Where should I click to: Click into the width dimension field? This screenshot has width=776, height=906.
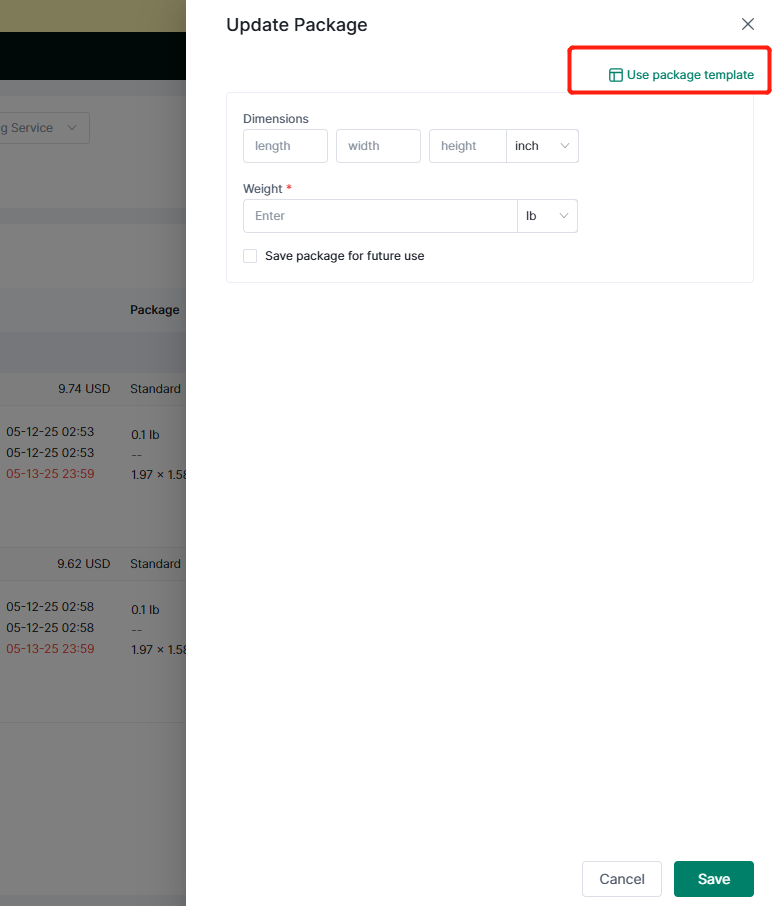pyautogui.click(x=378, y=146)
